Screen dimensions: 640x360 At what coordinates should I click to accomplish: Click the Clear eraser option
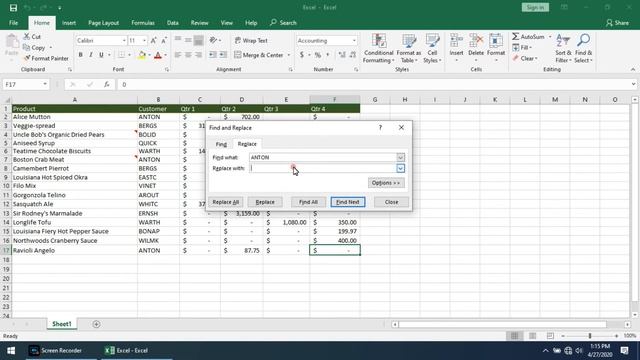[x=525, y=58]
